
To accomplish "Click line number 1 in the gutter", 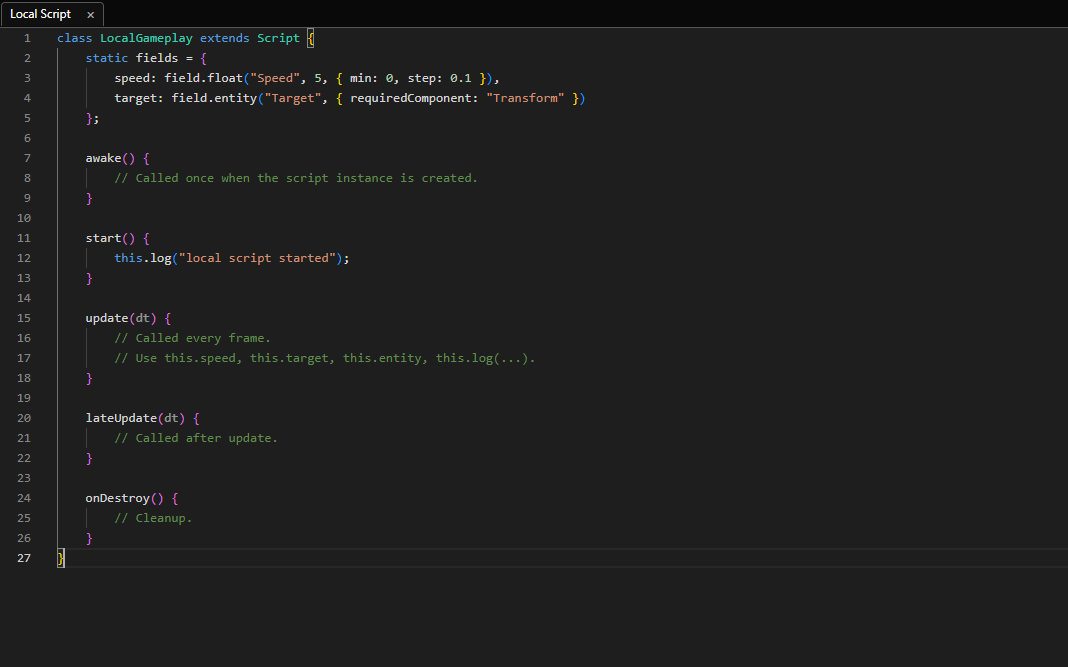I will [x=27, y=38].
